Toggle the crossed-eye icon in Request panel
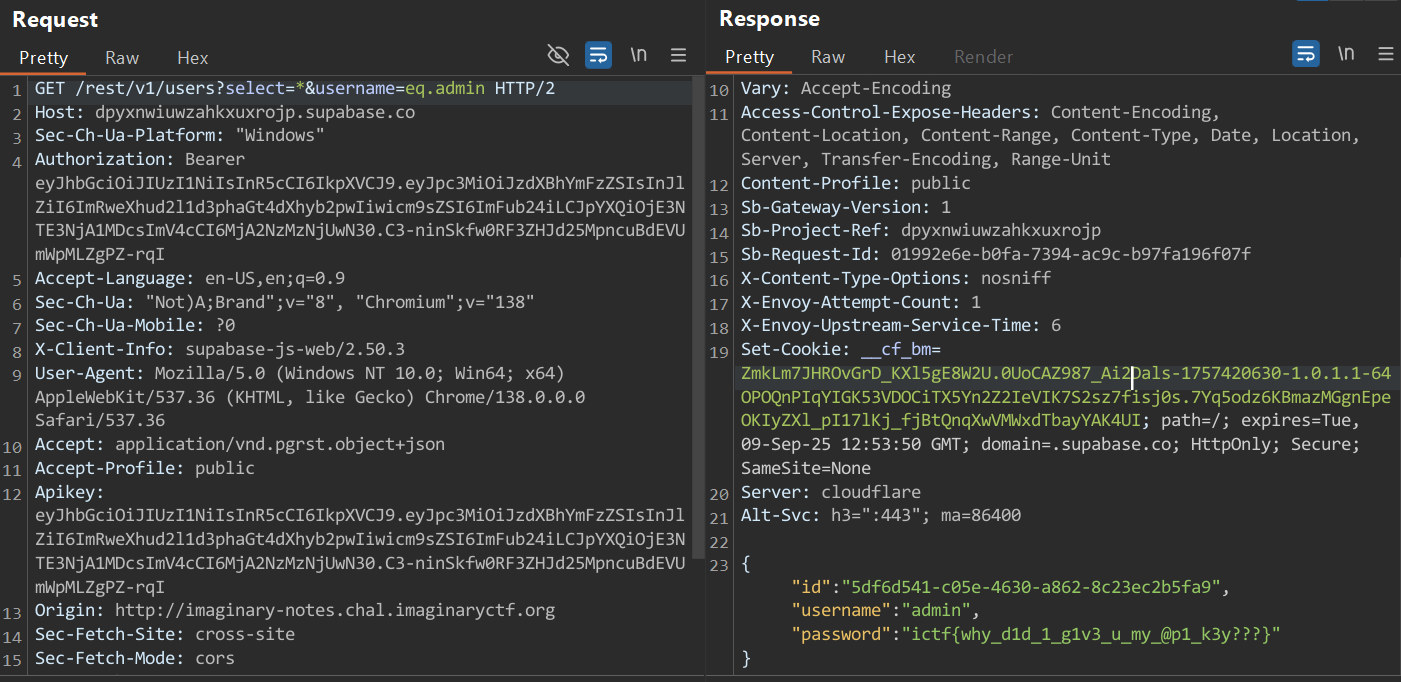1401x682 pixels. tap(558, 54)
